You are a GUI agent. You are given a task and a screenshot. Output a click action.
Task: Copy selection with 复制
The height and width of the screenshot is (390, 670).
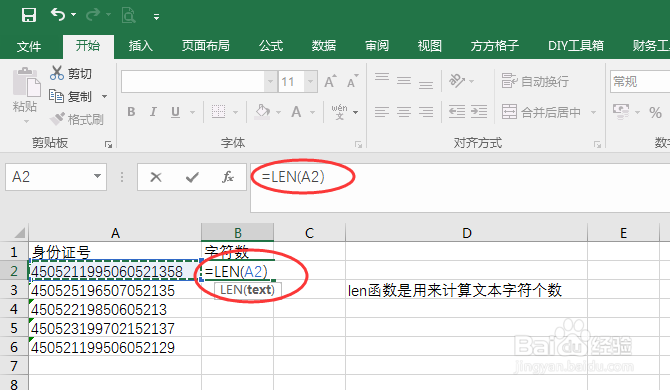(71, 96)
